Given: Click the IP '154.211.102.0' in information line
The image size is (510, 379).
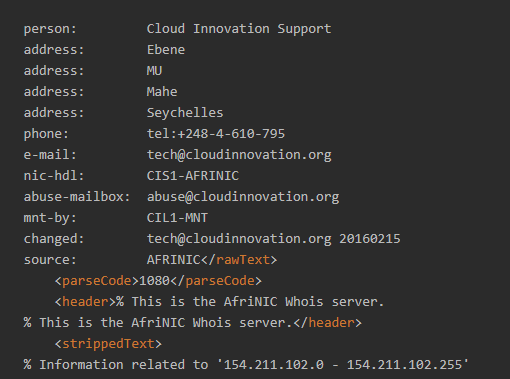Looking at the screenshot, I should 273,365.
